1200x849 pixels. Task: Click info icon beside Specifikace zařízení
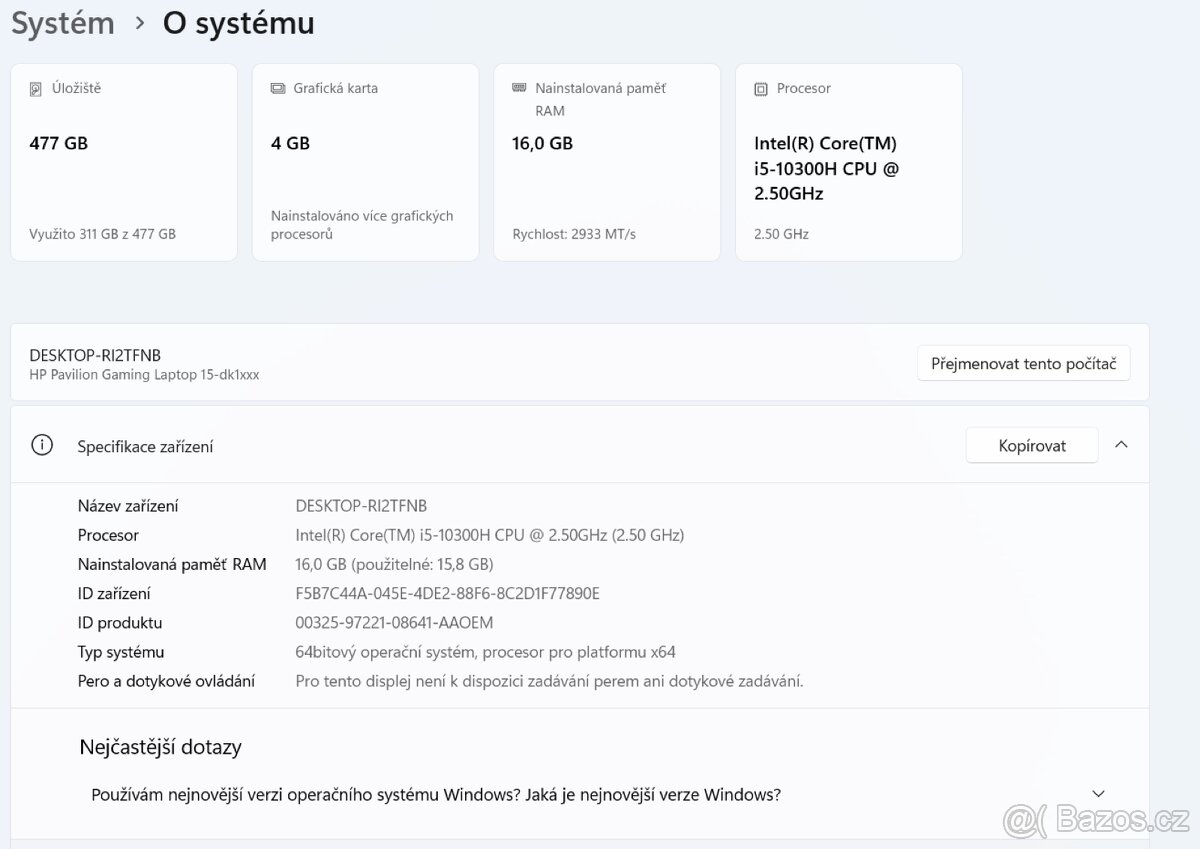point(42,446)
